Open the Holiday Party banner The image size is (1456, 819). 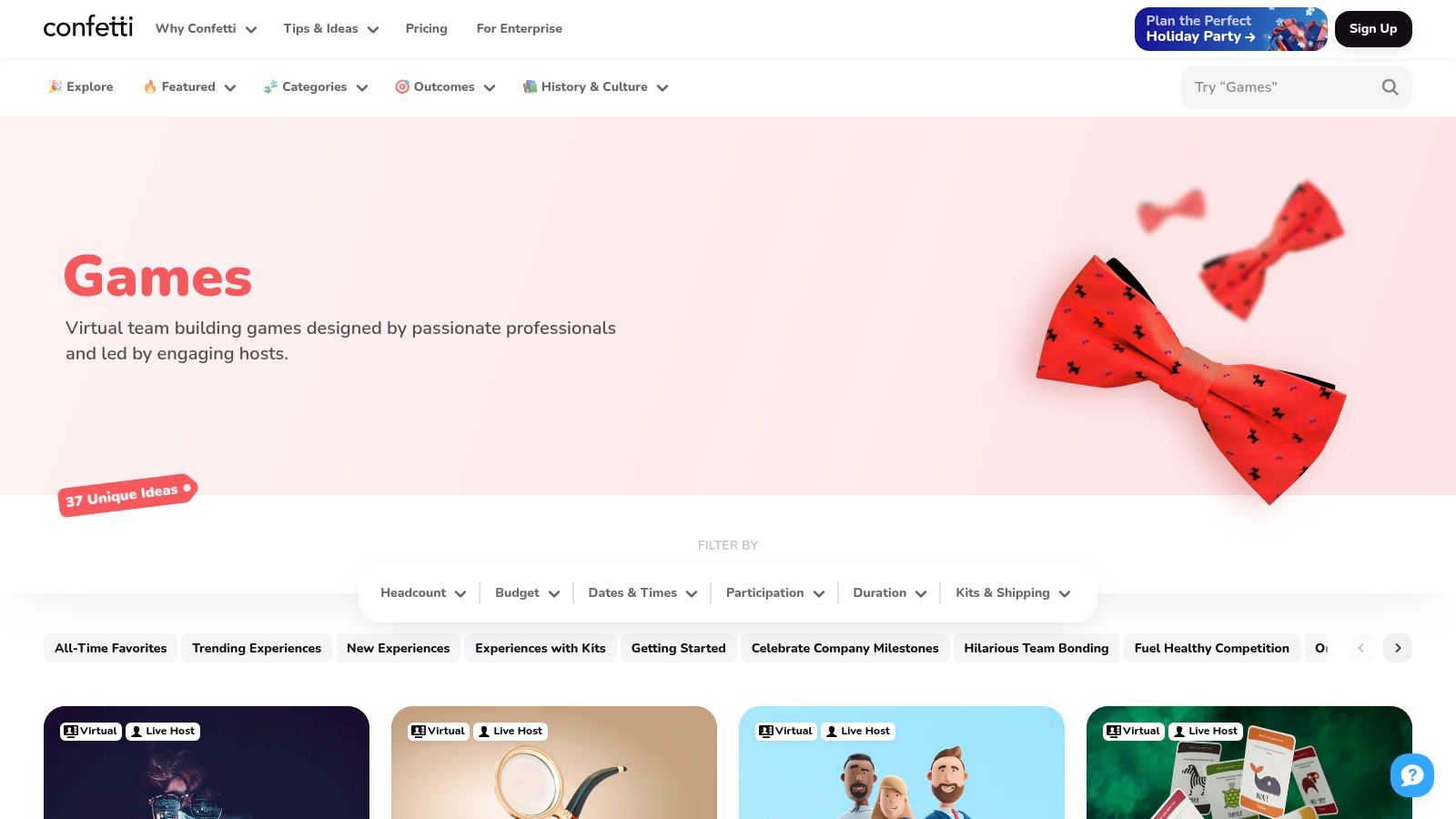pos(1231,29)
